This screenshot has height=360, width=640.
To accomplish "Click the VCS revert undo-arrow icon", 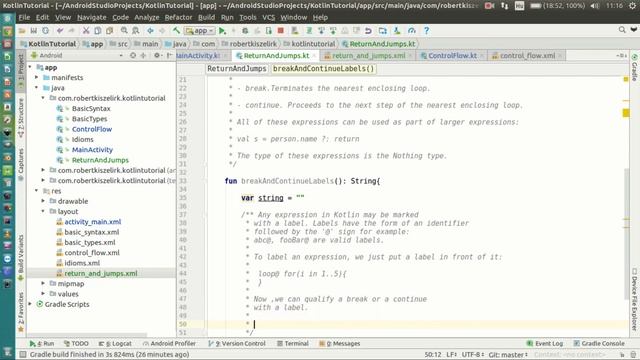I will click(x=368, y=31).
